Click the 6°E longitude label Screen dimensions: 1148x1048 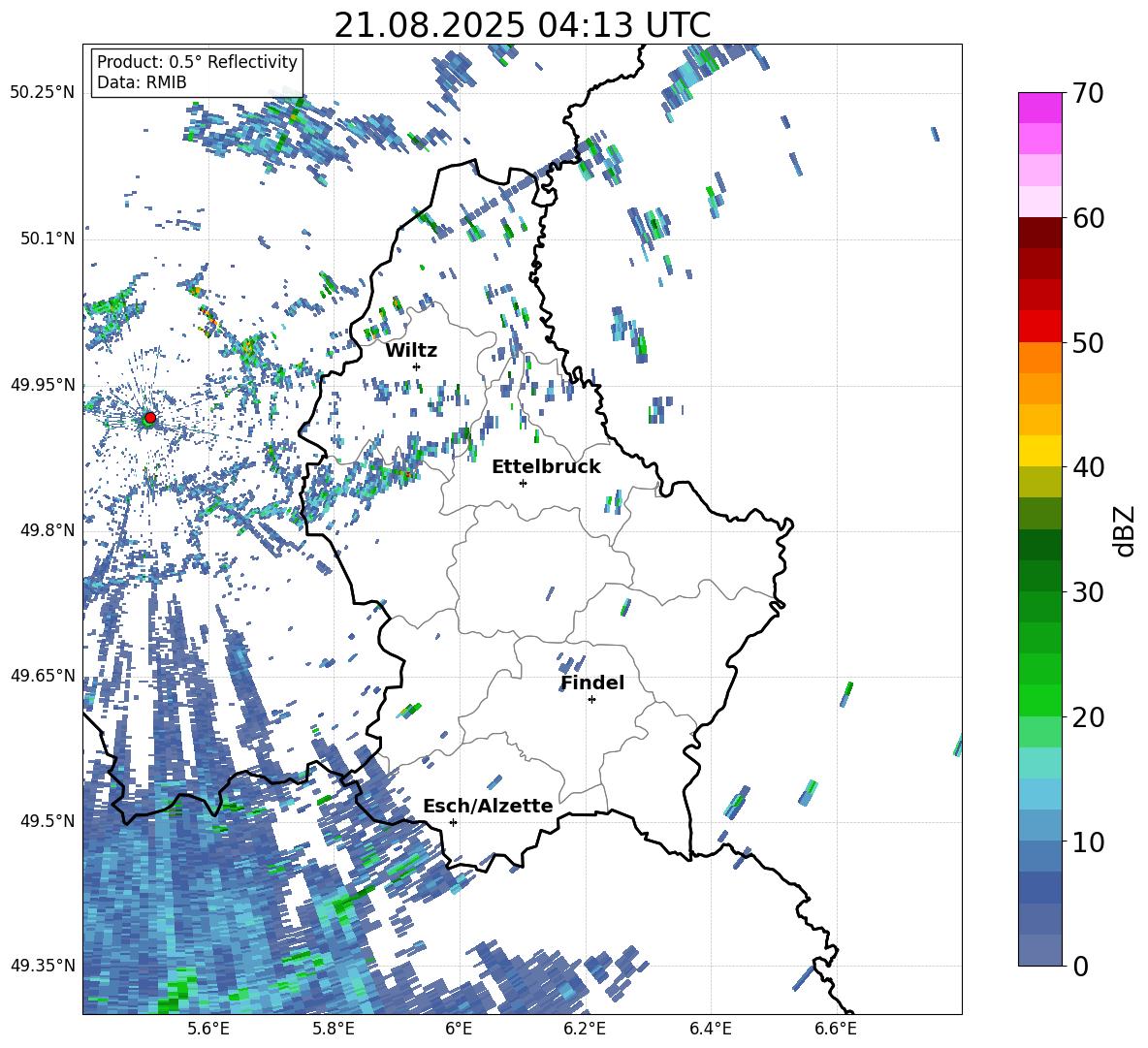pyautogui.click(x=459, y=1029)
